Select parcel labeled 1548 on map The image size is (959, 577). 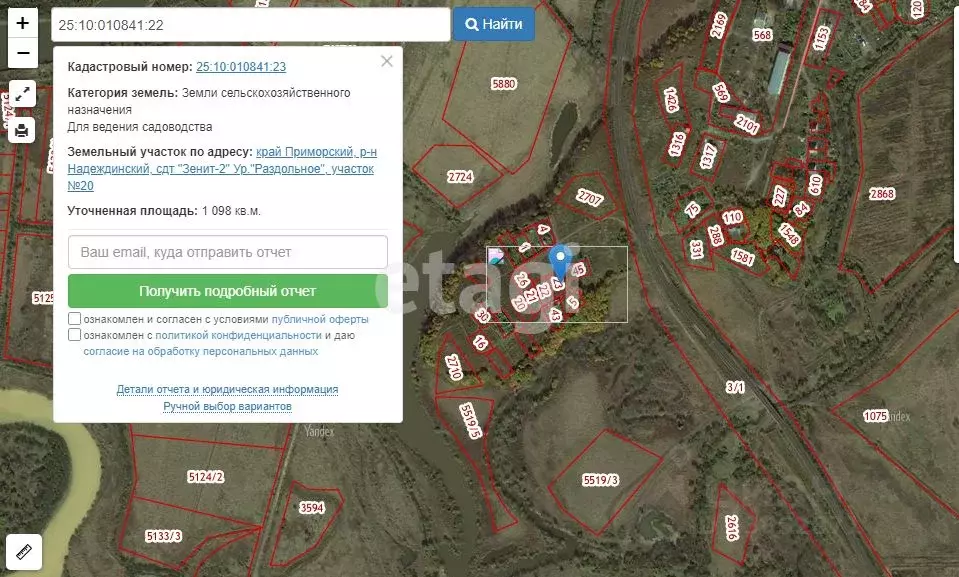click(x=789, y=234)
